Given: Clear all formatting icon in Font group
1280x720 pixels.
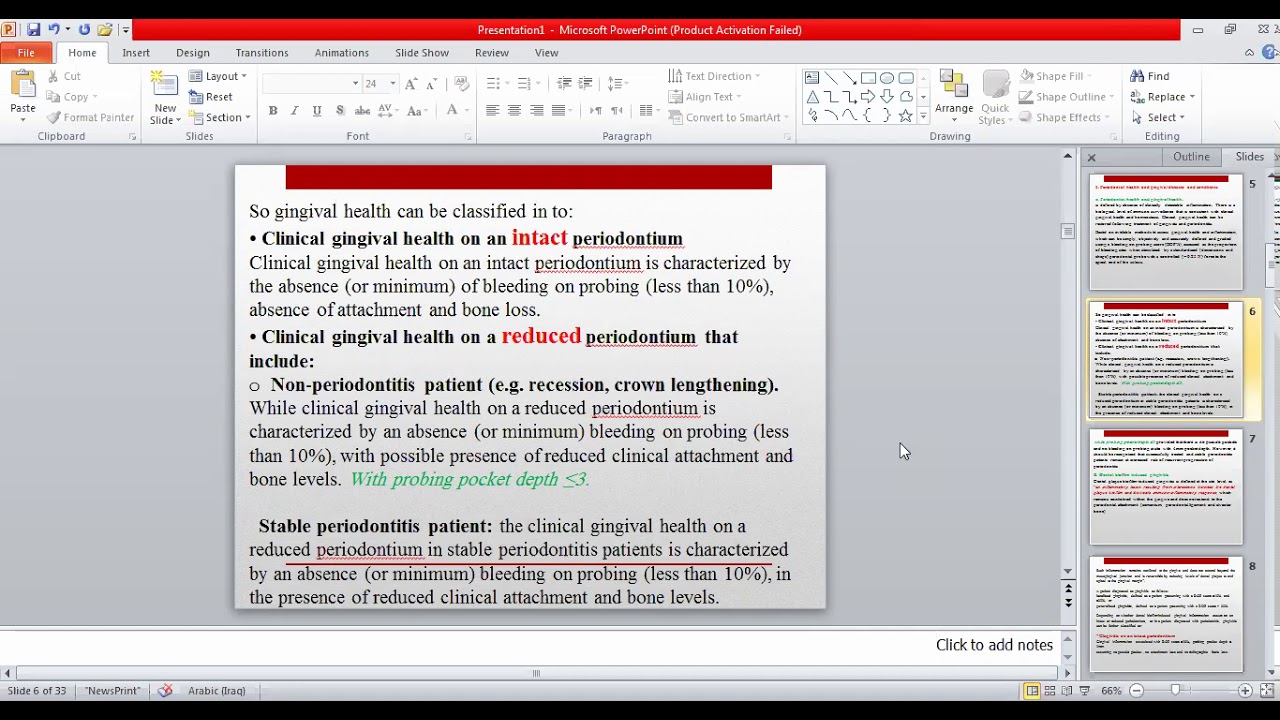Looking at the screenshot, I should (x=461, y=84).
